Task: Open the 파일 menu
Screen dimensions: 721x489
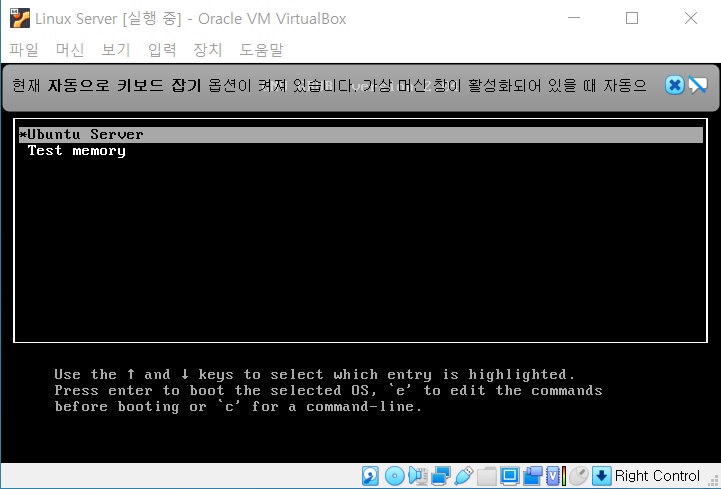Action: 24,49
